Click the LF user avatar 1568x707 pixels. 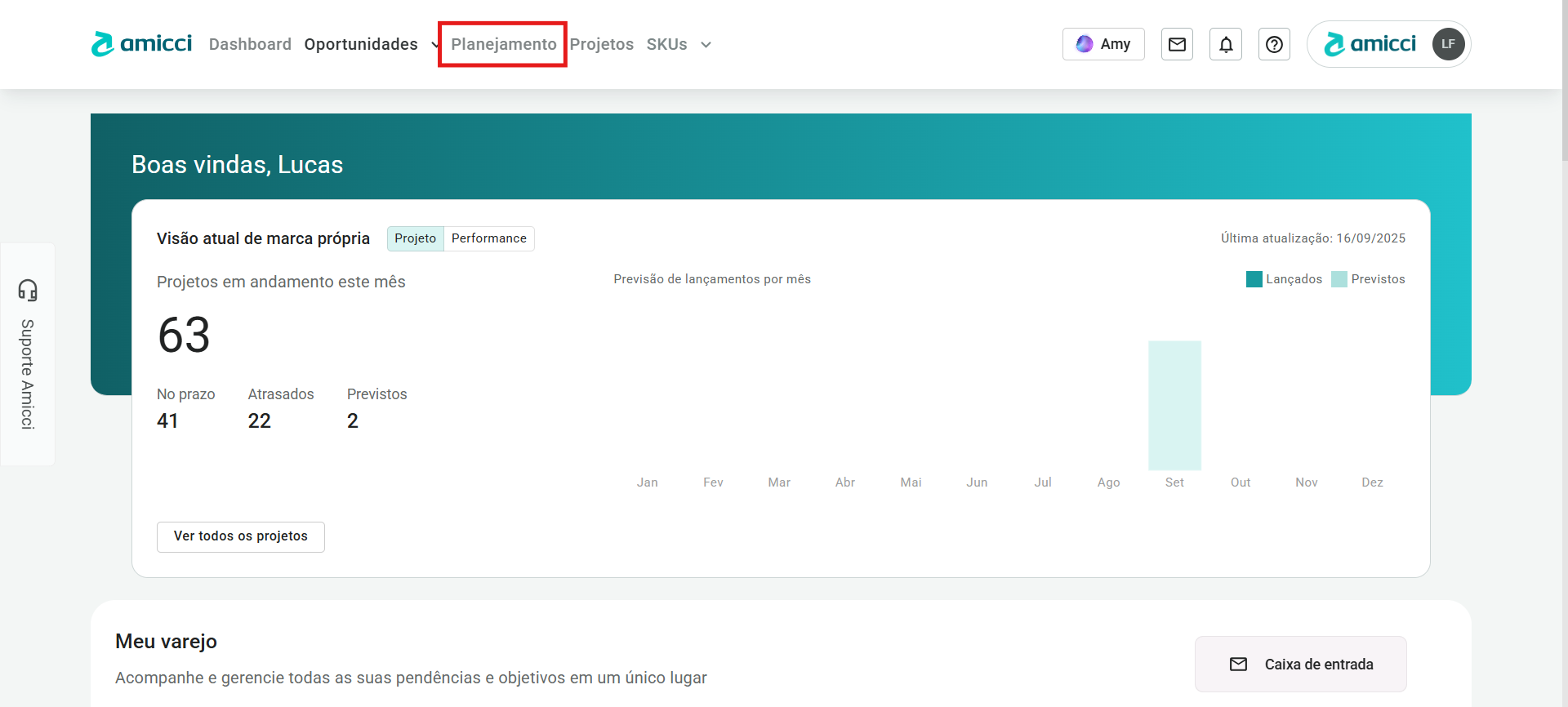point(1448,44)
